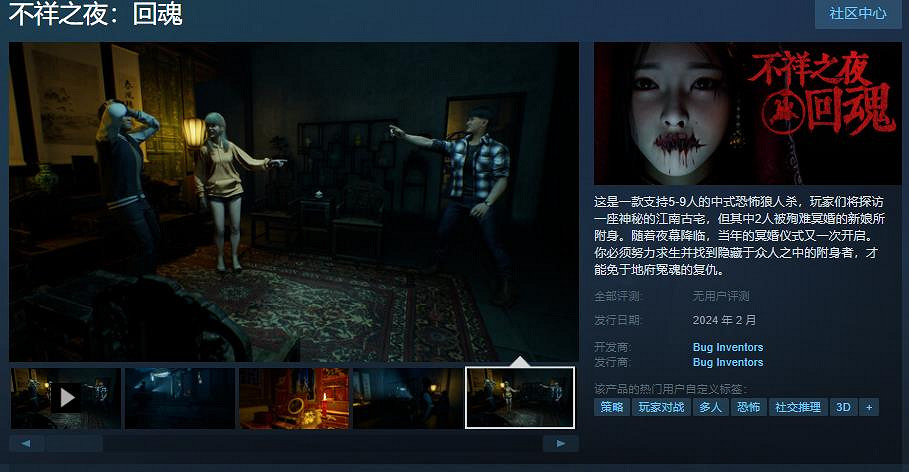
Task: Choose the 社交推理 tag
Action: tap(798, 407)
